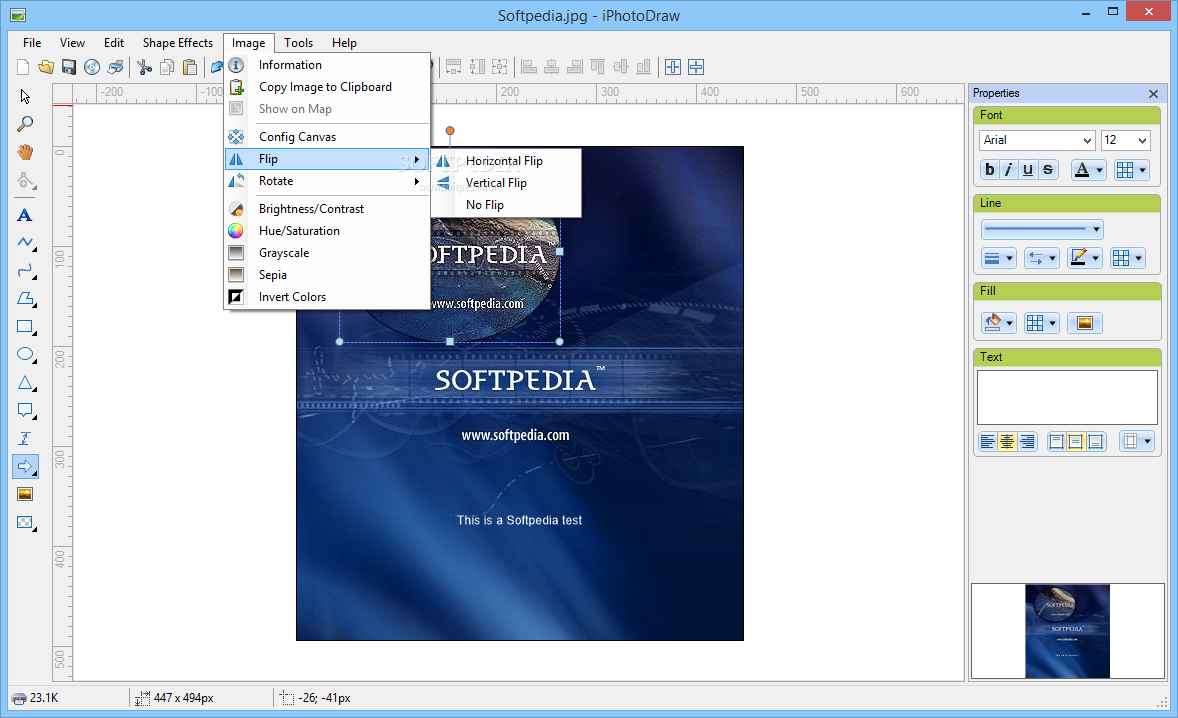Screen dimensions: 1178x718
Task: Click the image preview thumbnail
Action: click(1067, 631)
